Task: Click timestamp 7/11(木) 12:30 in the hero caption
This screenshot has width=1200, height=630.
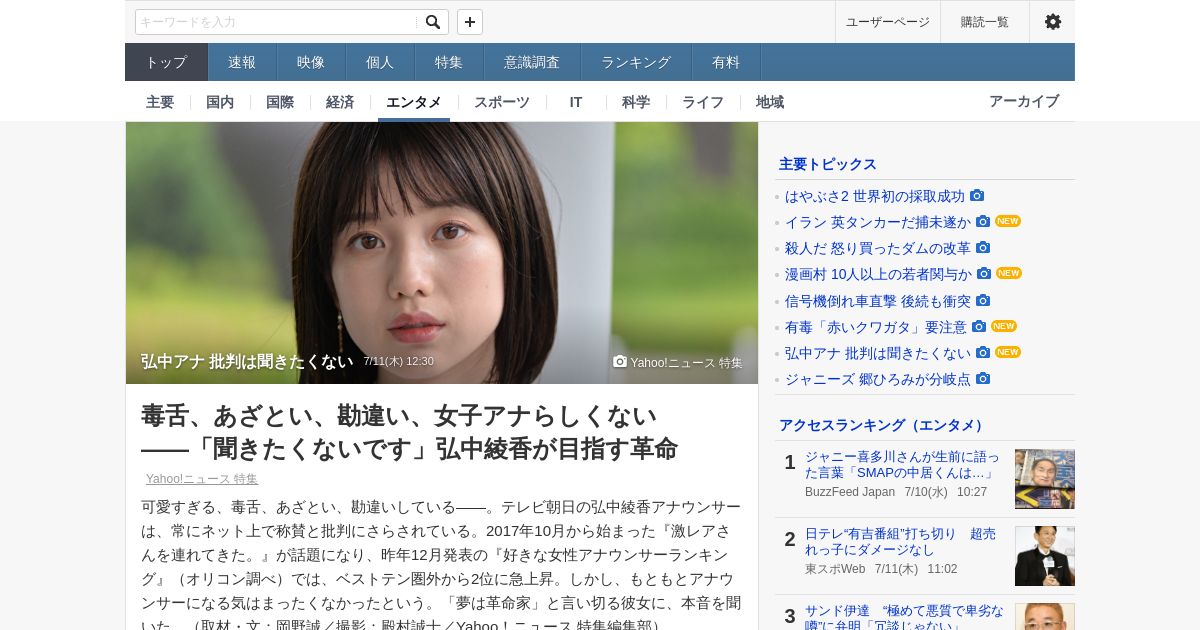Action: pos(398,361)
